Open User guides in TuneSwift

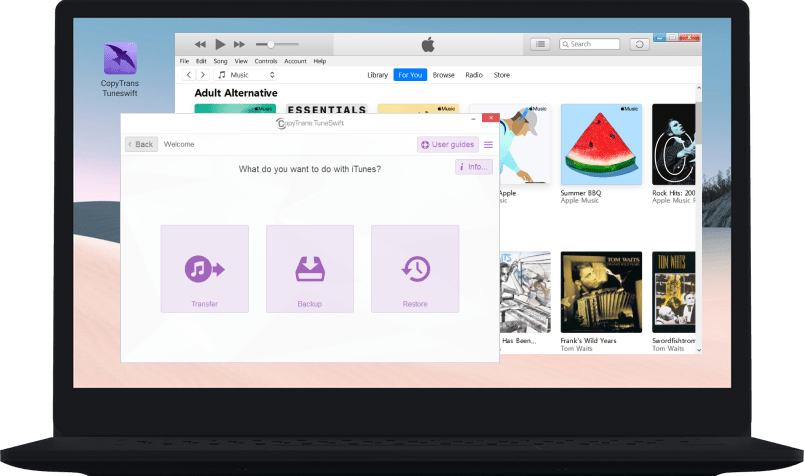[x=448, y=145]
